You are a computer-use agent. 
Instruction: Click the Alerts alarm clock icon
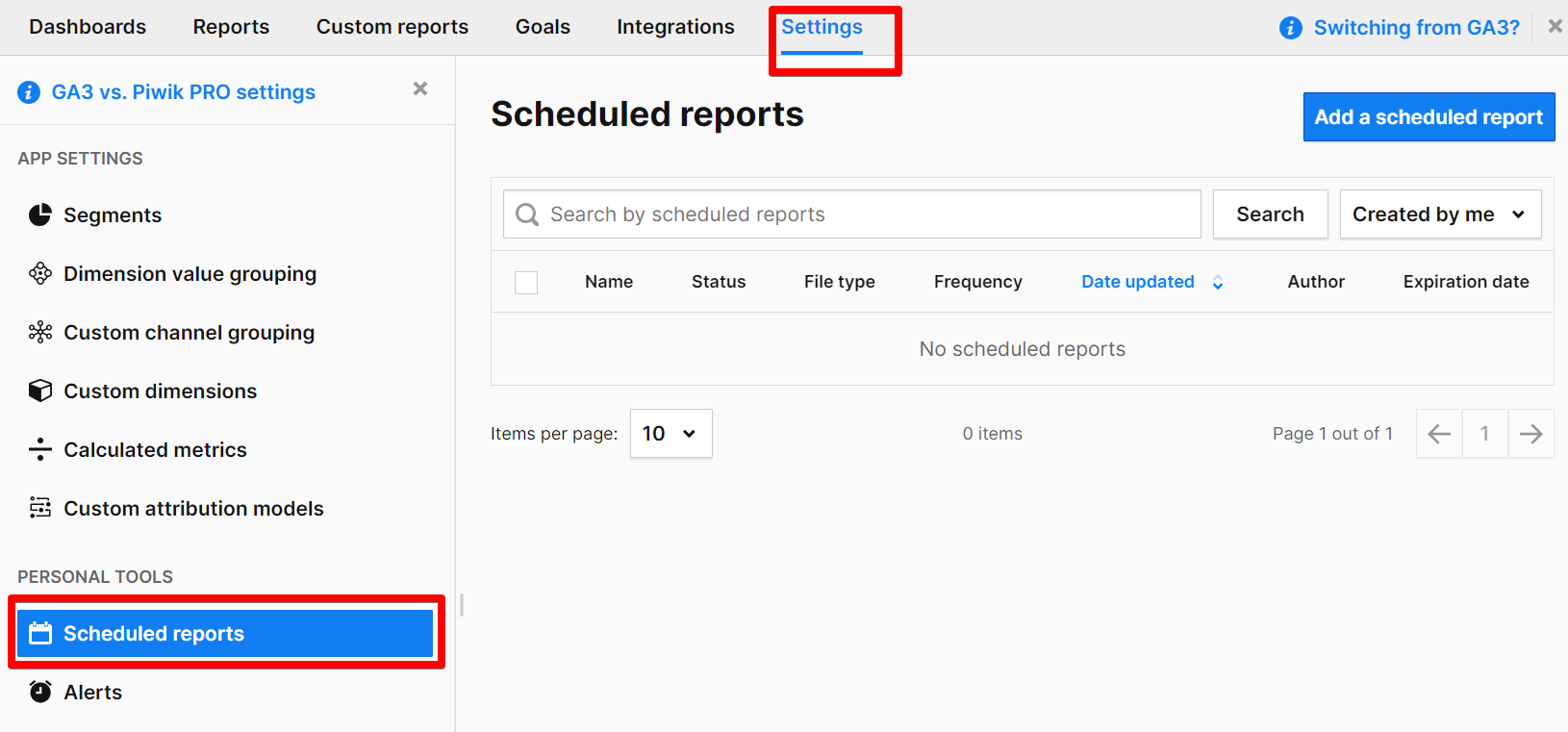(x=39, y=692)
